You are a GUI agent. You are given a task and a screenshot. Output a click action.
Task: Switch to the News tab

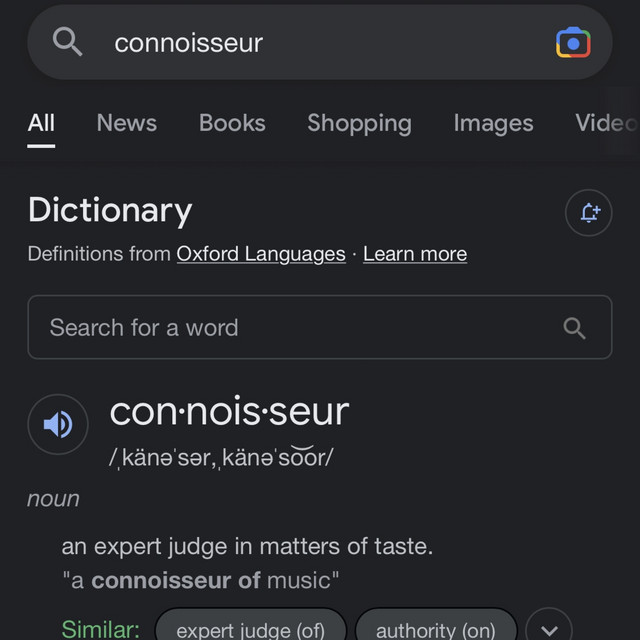click(x=127, y=123)
